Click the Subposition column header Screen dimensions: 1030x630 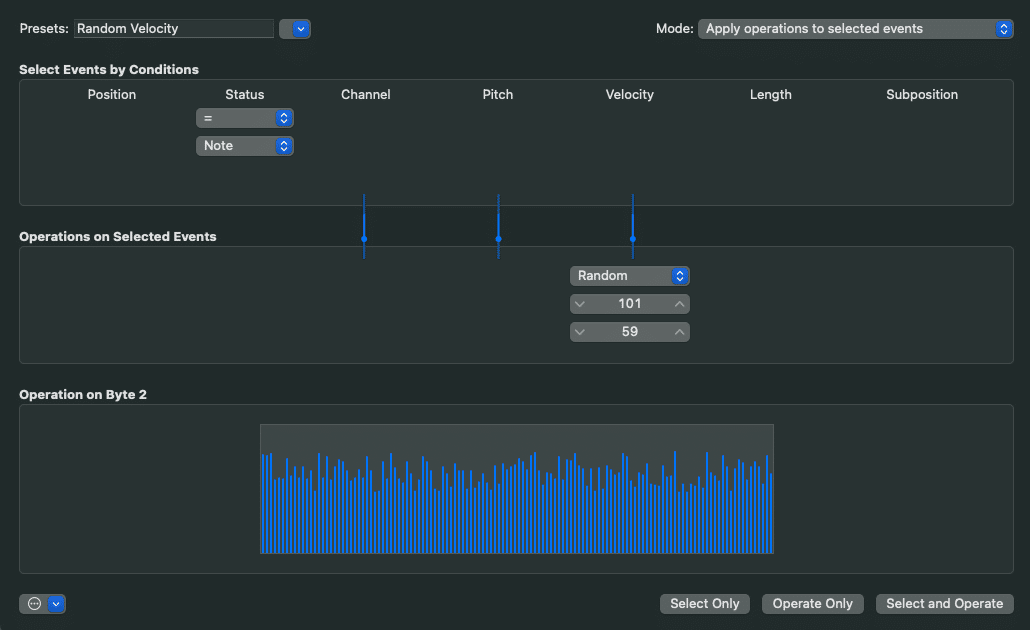[x=922, y=94]
